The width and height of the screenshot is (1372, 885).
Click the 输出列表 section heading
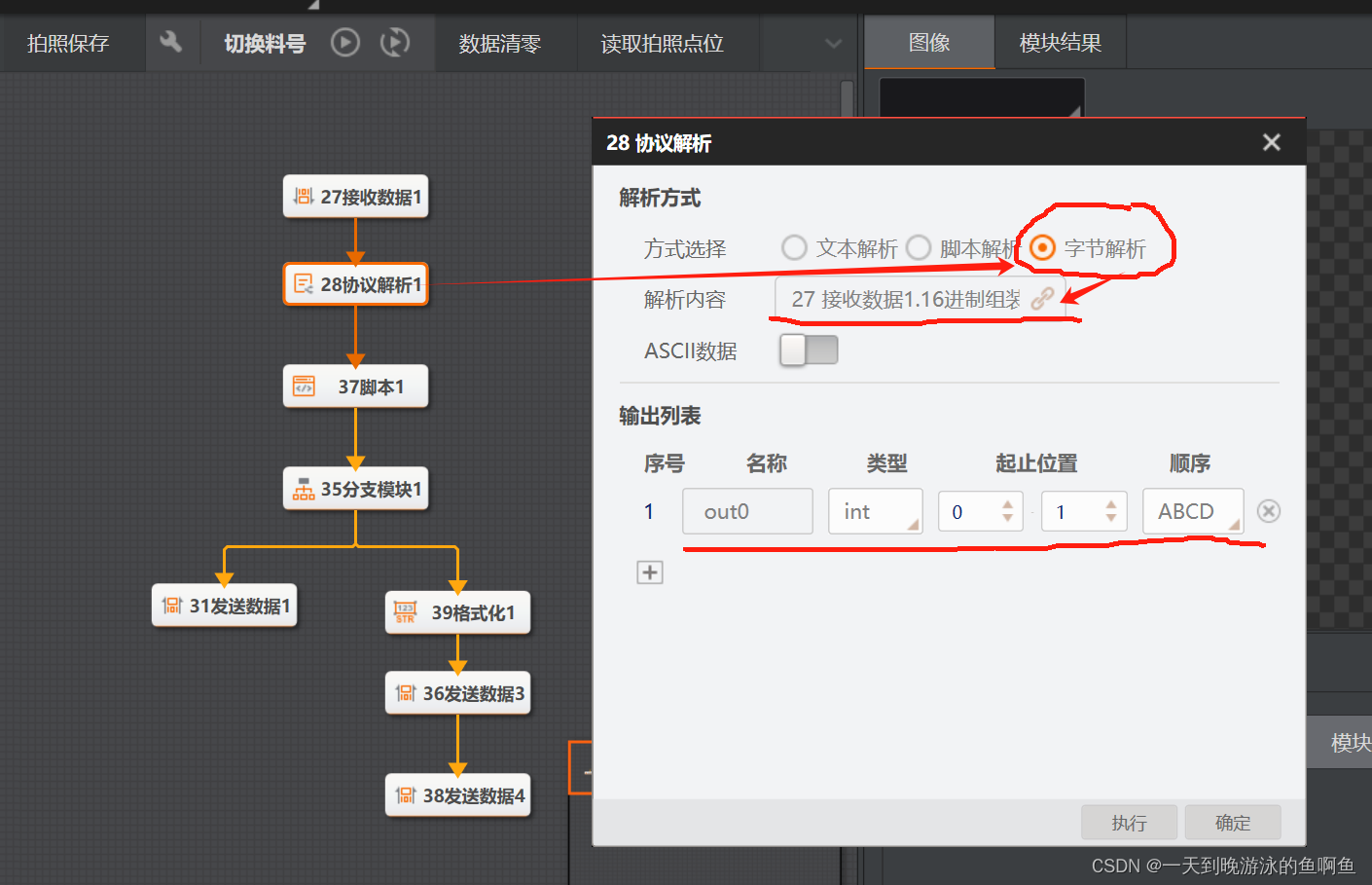coord(660,416)
